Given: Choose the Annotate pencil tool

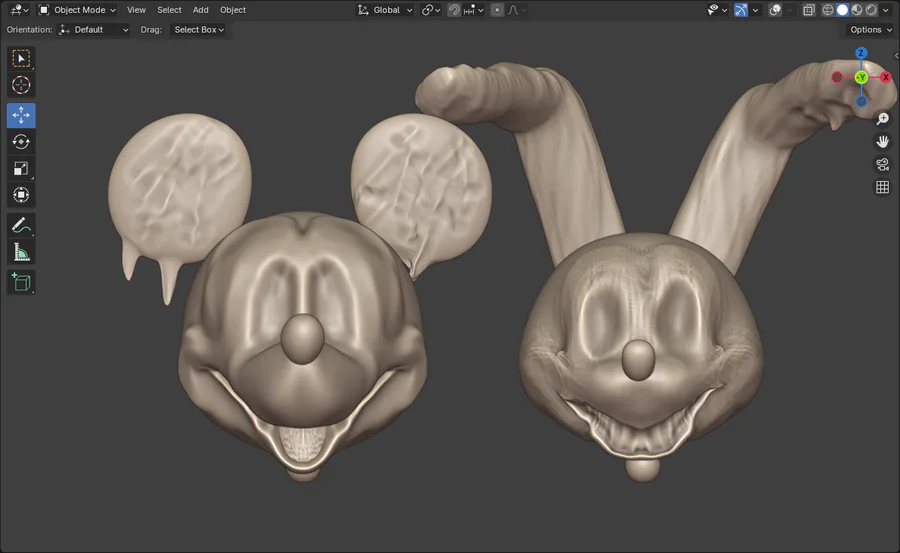Looking at the screenshot, I should click(x=21, y=226).
